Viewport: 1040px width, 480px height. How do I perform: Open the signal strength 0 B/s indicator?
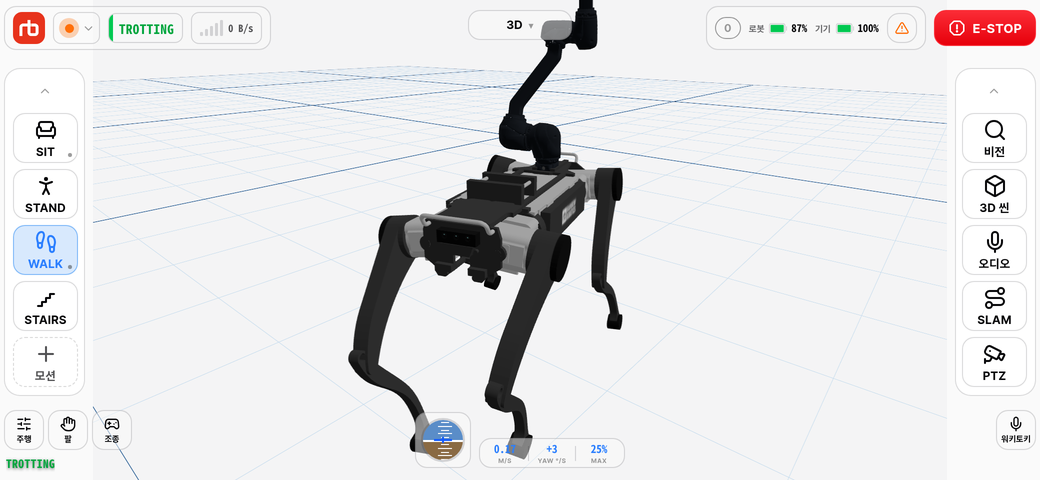pos(226,29)
